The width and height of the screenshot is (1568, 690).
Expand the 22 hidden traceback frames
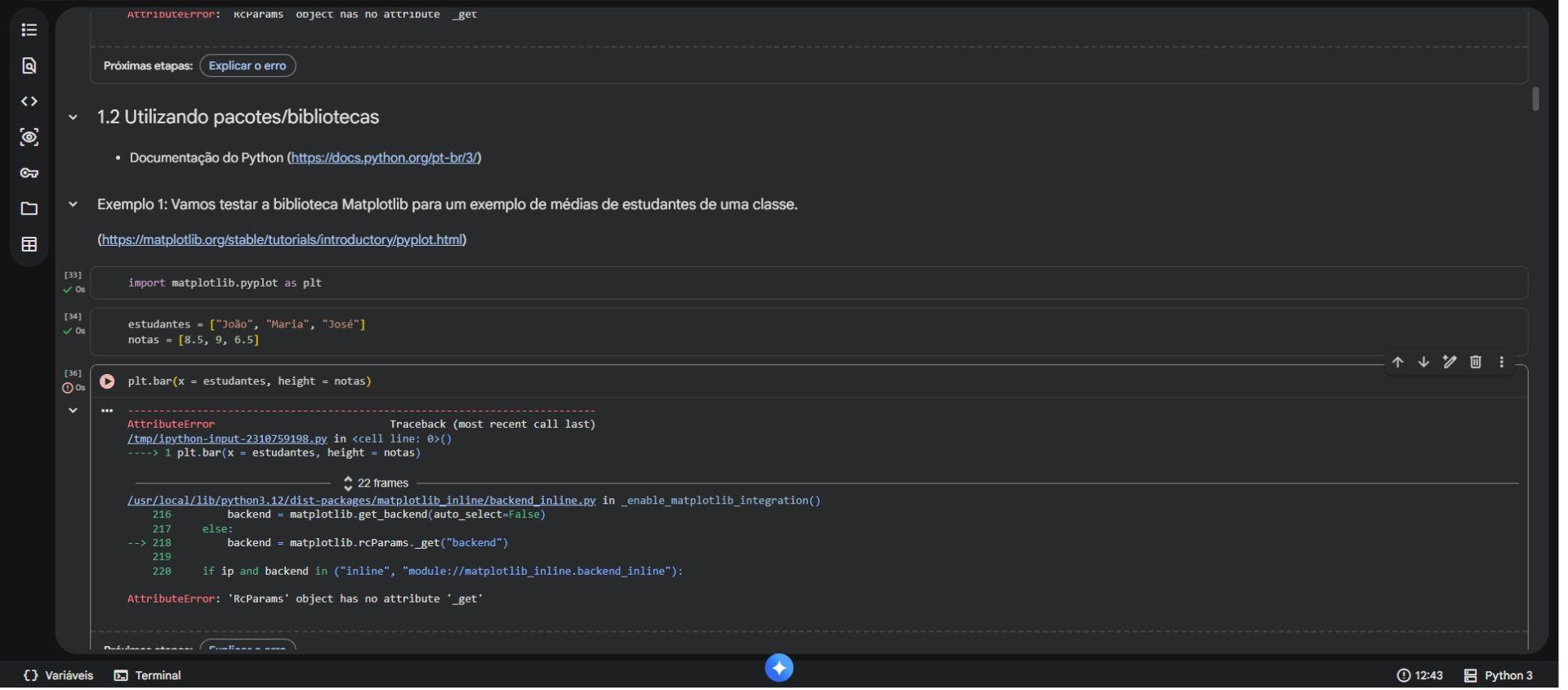click(376, 483)
